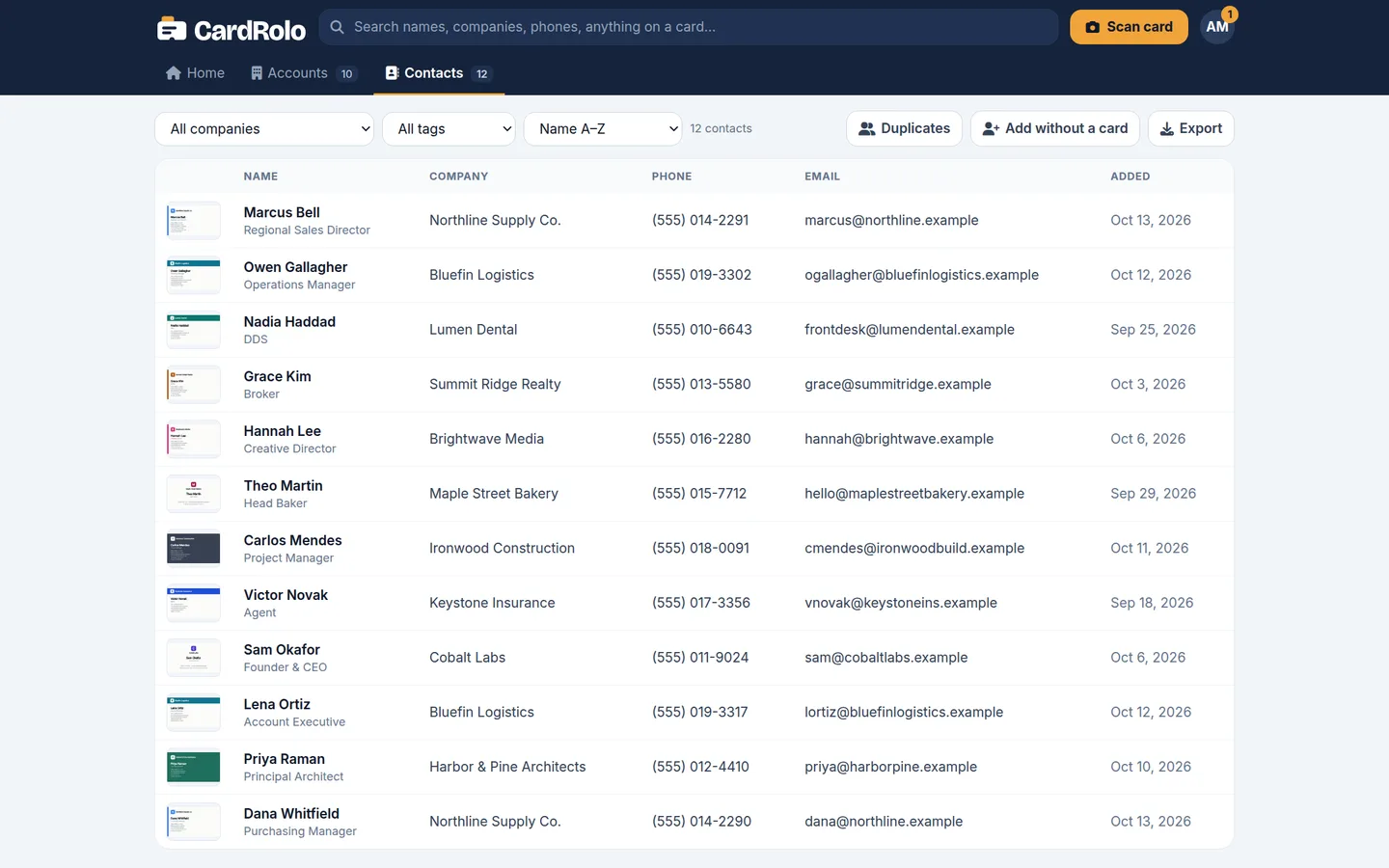The image size is (1389, 868).
Task: Open the All companies filter dropdown
Action: coord(264,129)
